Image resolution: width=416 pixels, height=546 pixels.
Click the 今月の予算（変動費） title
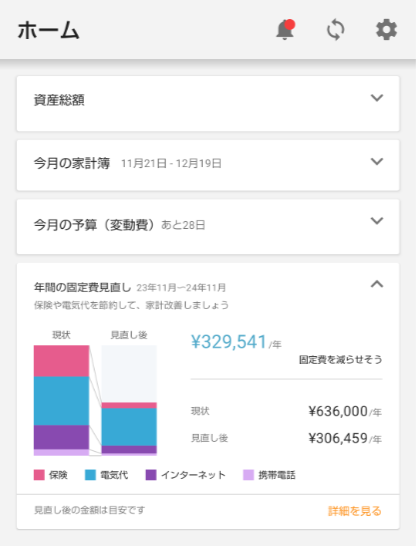(94, 225)
